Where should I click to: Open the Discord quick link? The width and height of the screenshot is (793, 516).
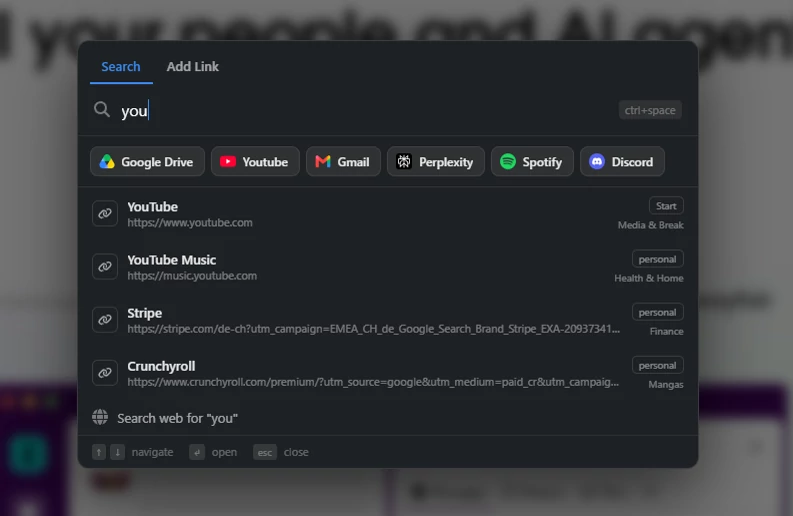coord(622,162)
